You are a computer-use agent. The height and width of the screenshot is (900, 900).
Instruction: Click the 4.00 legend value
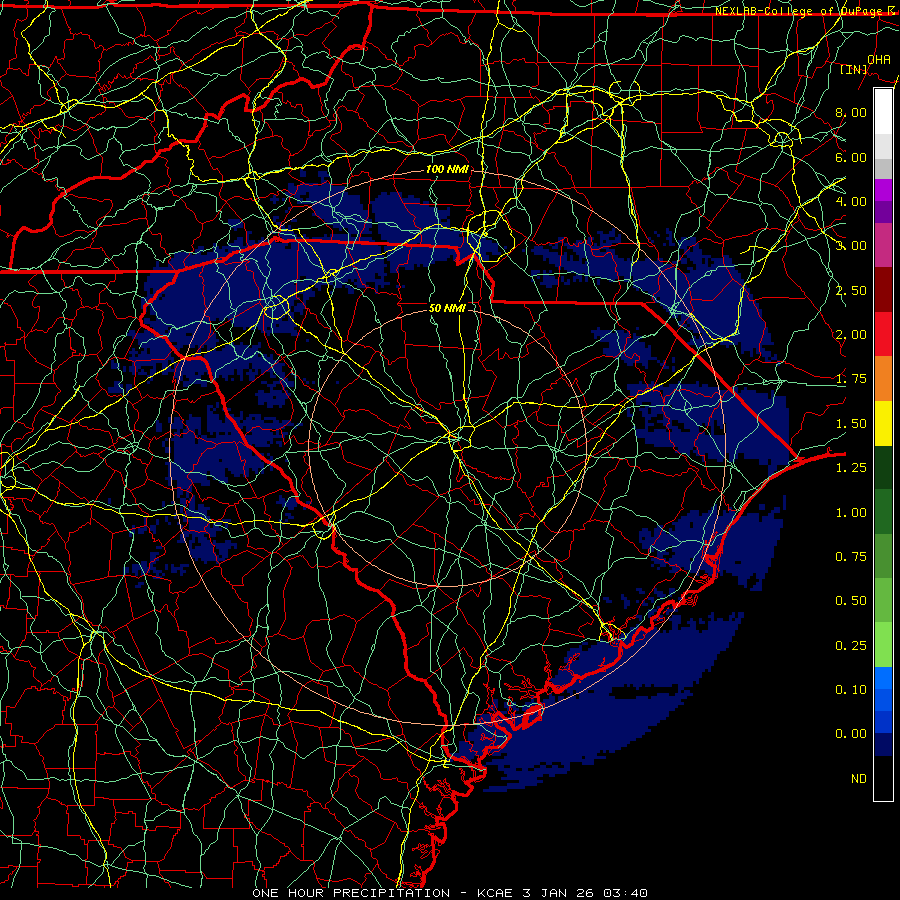point(851,201)
